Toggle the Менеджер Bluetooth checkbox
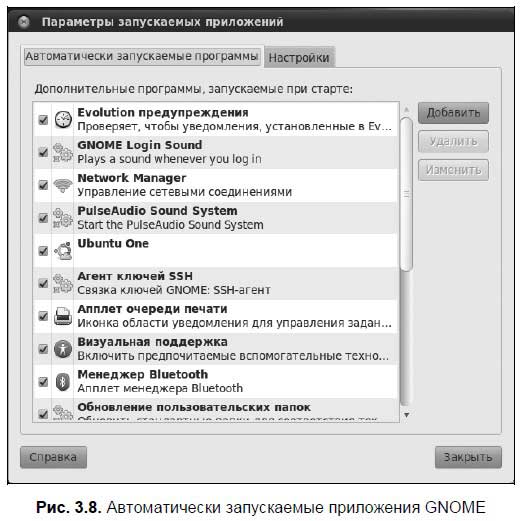 tap(43, 382)
